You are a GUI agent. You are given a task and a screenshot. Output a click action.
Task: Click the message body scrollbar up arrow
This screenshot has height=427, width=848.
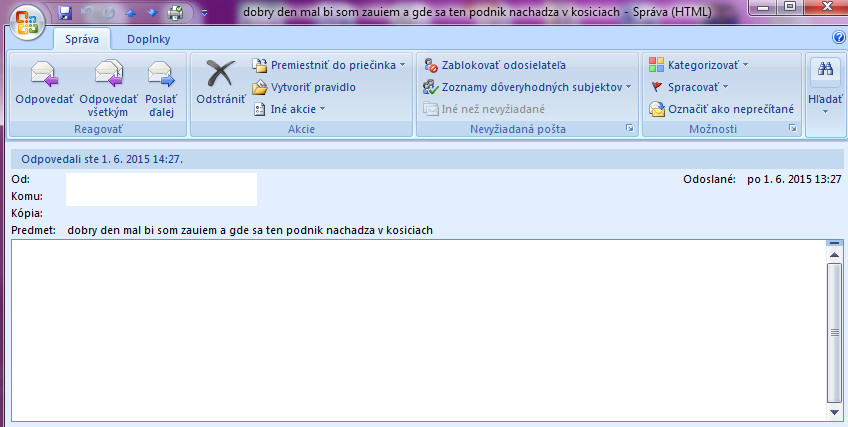(x=834, y=255)
